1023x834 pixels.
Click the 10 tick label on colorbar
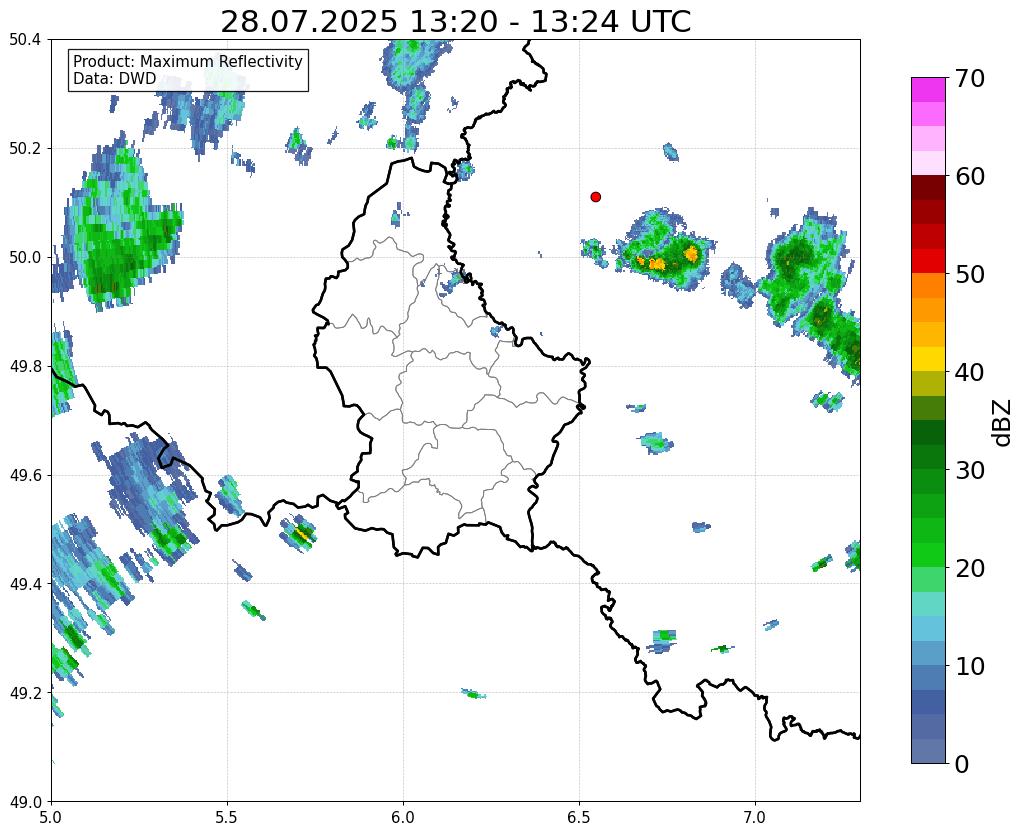pyautogui.click(x=970, y=666)
